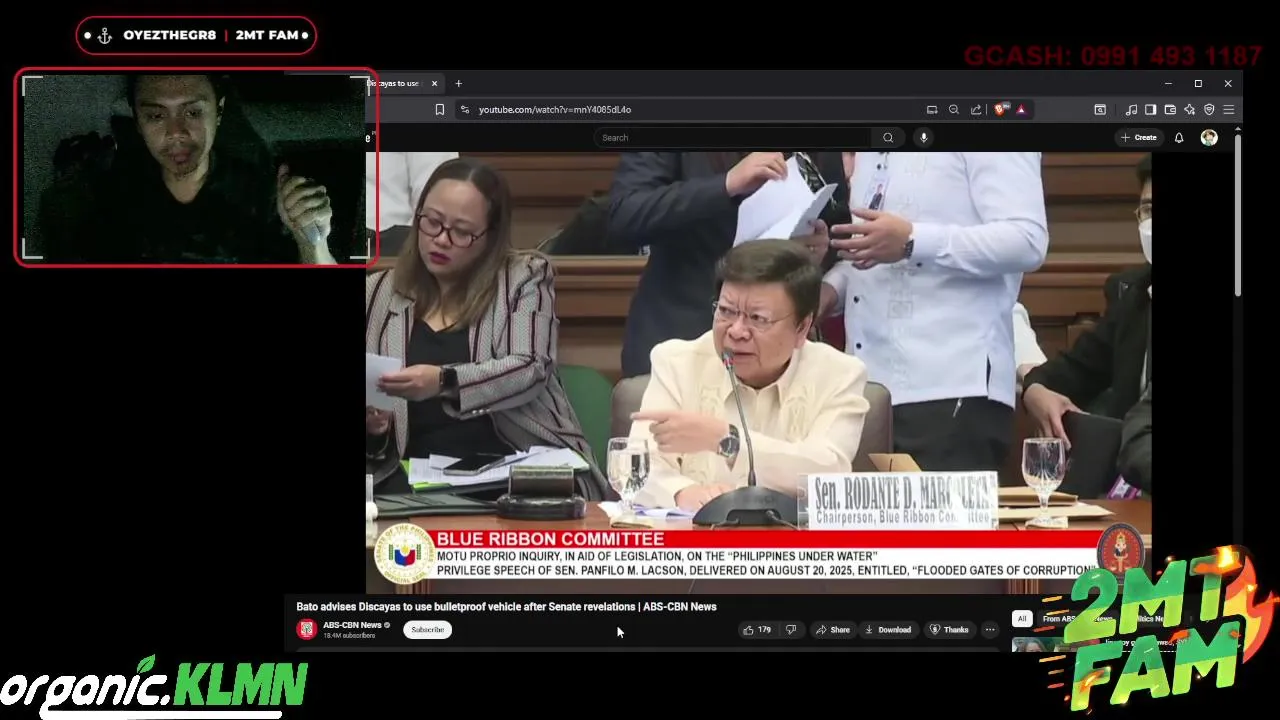This screenshot has width=1280, height=720.
Task: Open the Brave Wallet icon
Action: [x=1170, y=110]
